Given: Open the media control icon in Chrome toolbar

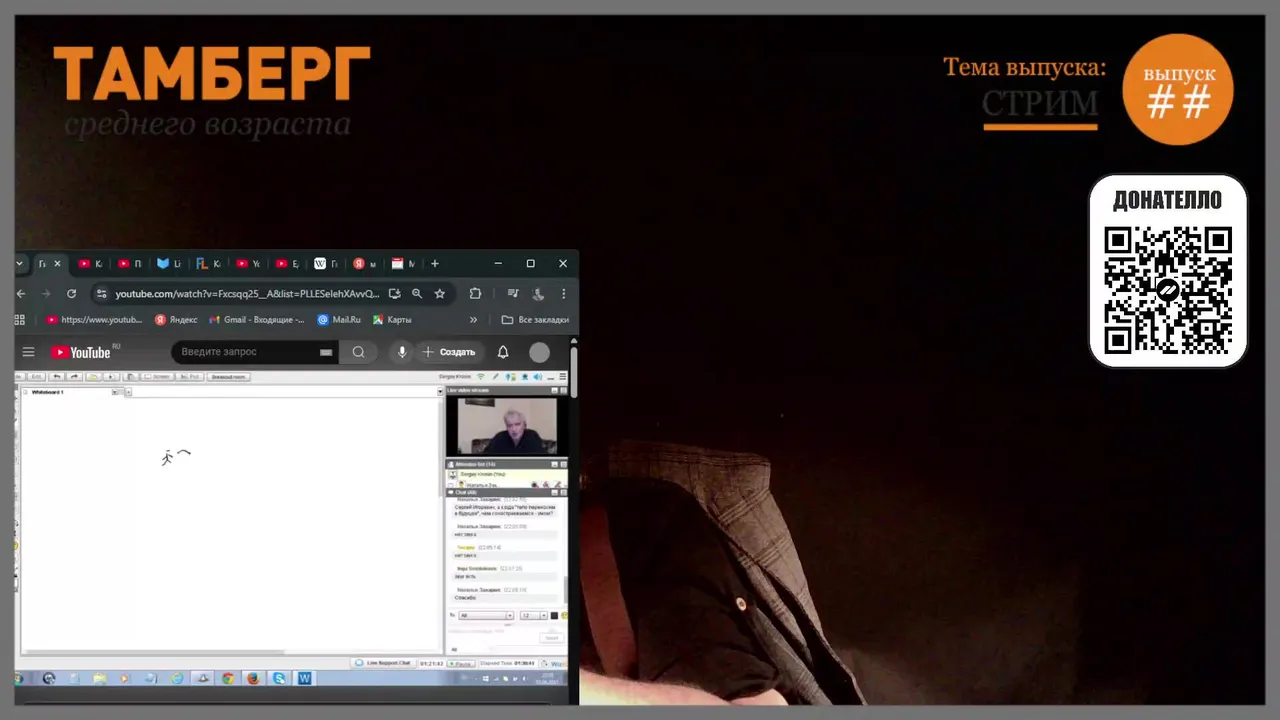Looking at the screenshot, I should [x=513, y=294].
